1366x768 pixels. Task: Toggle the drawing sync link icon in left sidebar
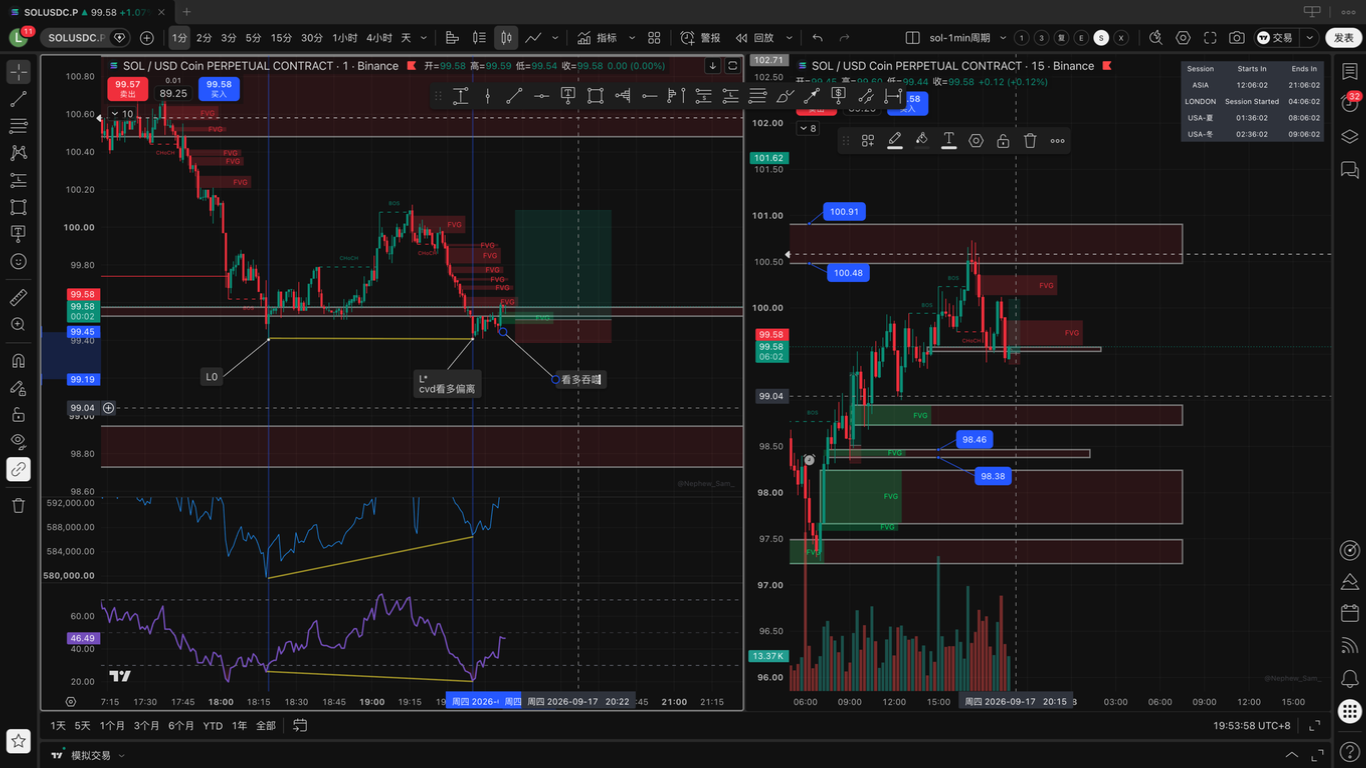pos(18,469)
